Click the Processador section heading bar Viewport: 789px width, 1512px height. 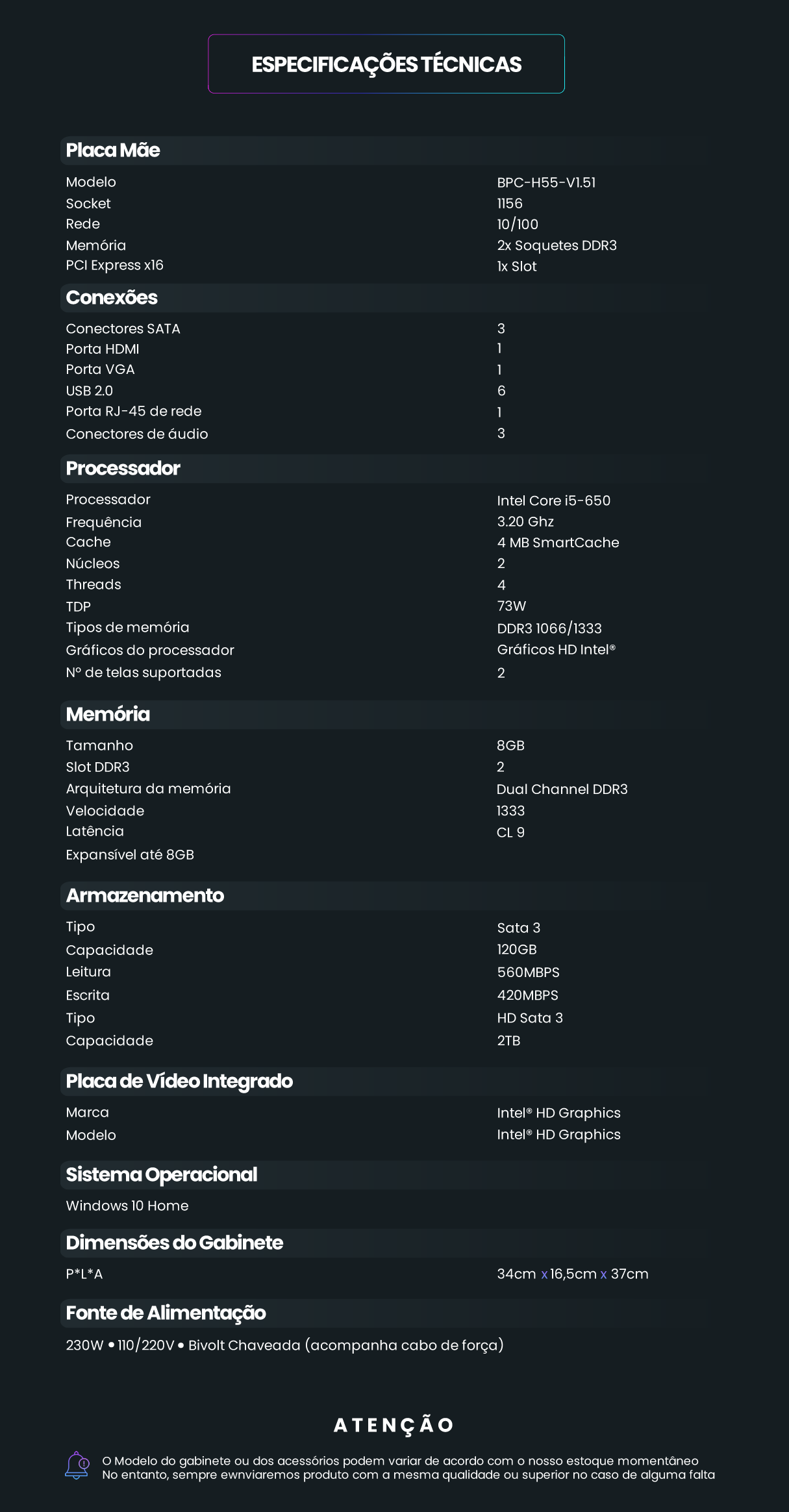(123, 469)
